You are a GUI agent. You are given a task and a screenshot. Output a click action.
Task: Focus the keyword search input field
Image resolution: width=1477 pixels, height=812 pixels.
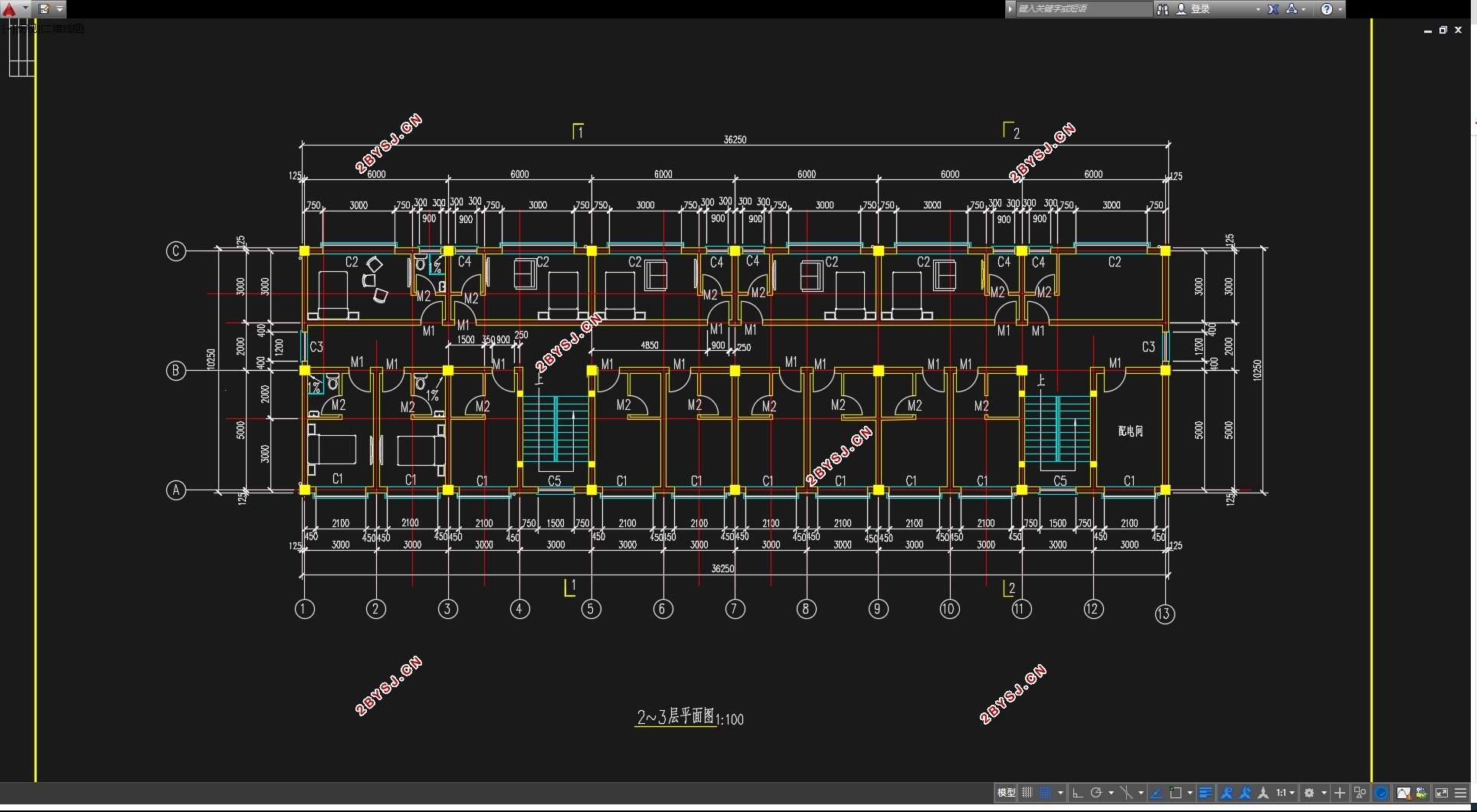point(1083,8)
